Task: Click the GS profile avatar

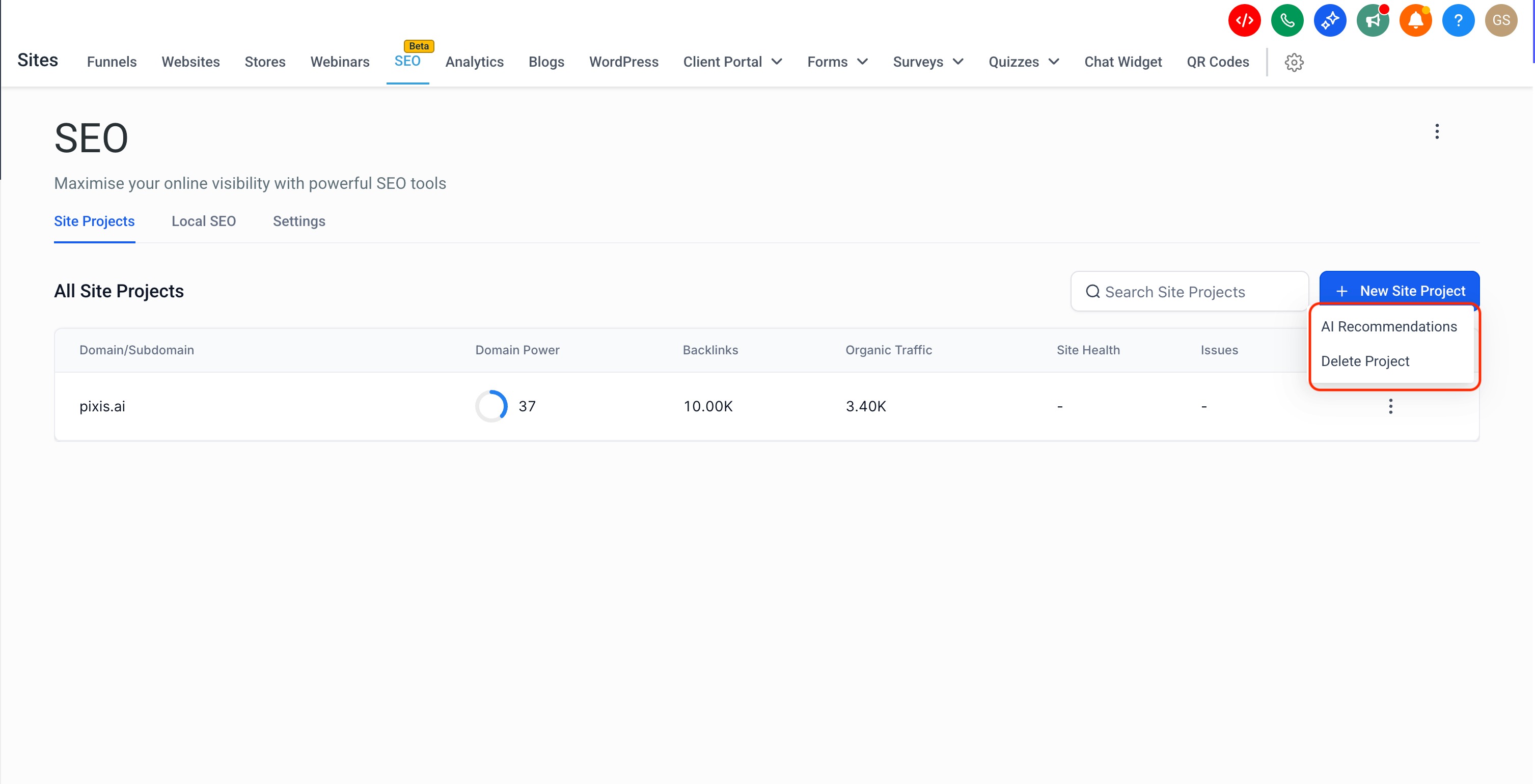Action: click(x=1501, y=20)
